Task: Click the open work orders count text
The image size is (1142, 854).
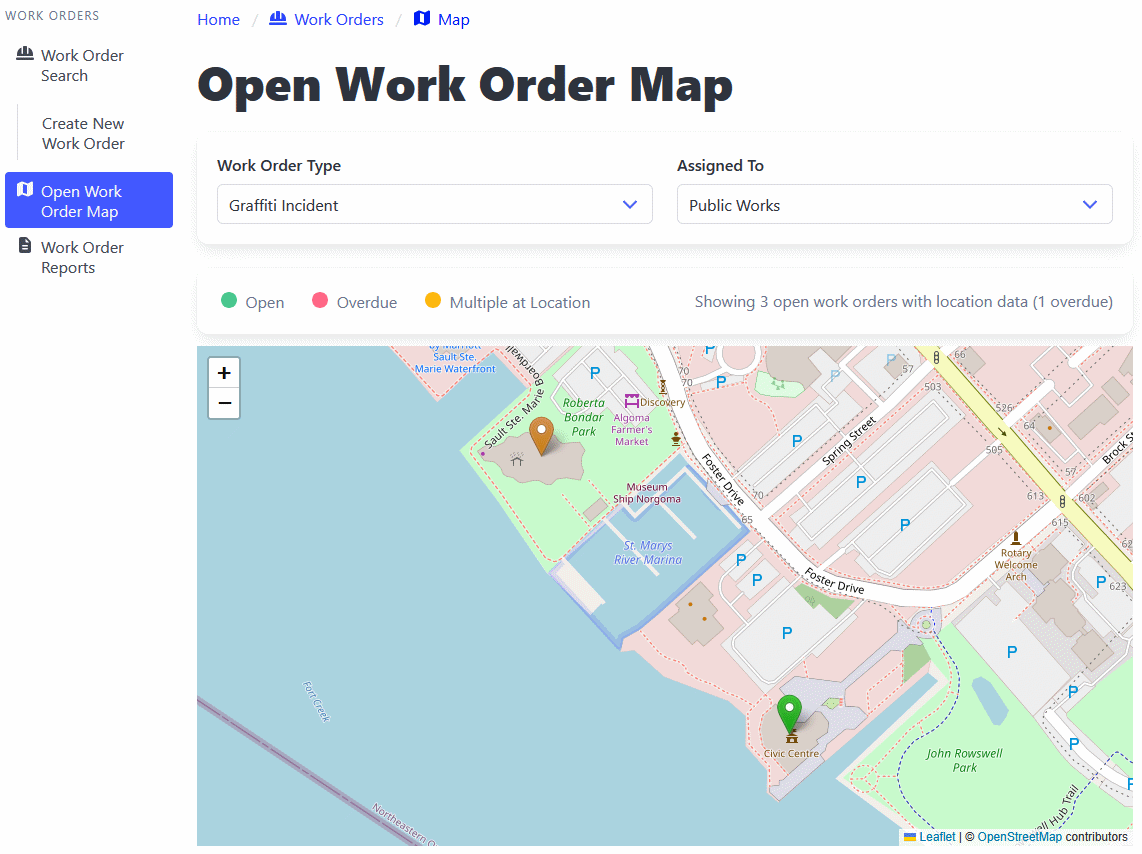Action: point(903,301)
